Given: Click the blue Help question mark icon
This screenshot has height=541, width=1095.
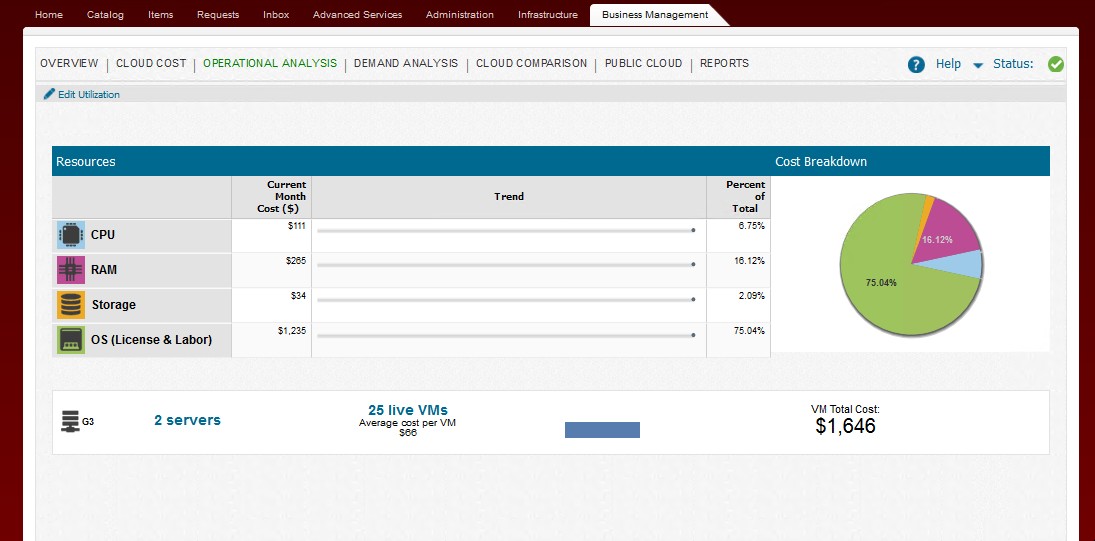Looking at the screenshot, I should click(x=916, y=64).
